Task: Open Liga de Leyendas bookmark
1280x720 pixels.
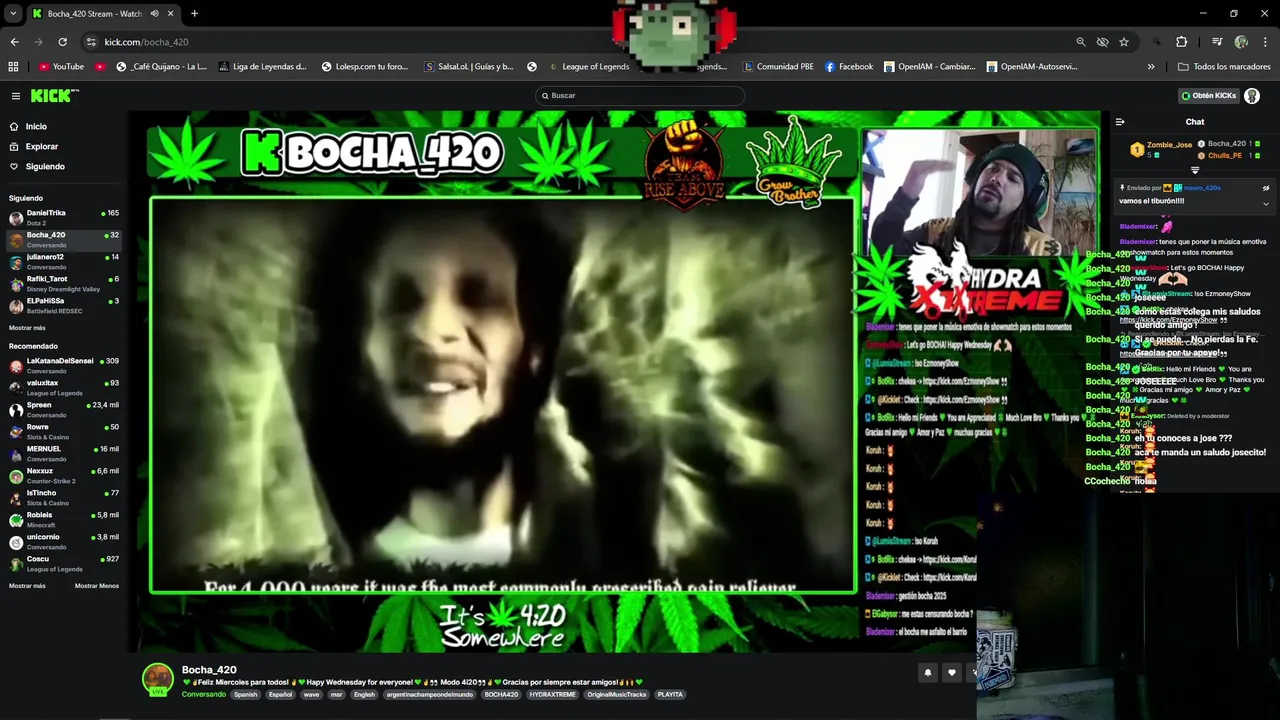Action: [262, 67]
